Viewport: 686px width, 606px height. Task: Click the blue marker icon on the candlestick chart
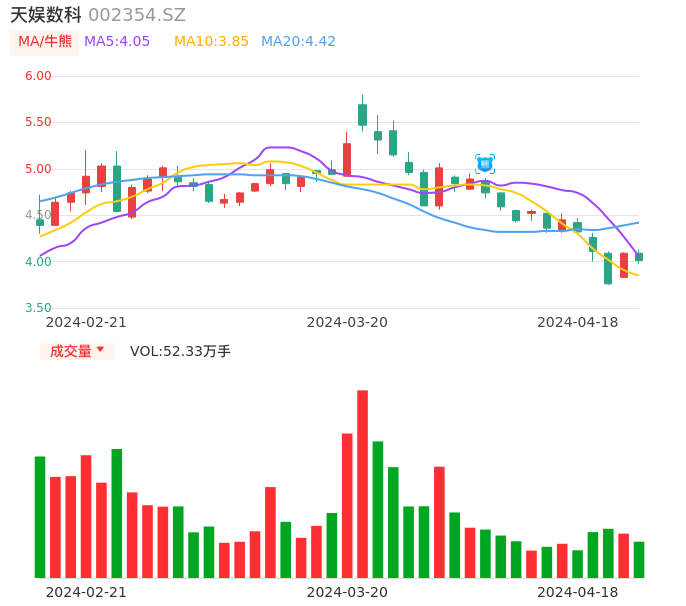pos(485,164)
